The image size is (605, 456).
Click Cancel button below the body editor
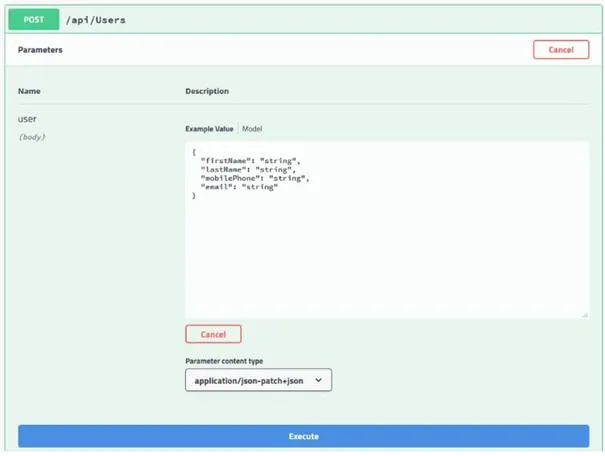[213, 334]
